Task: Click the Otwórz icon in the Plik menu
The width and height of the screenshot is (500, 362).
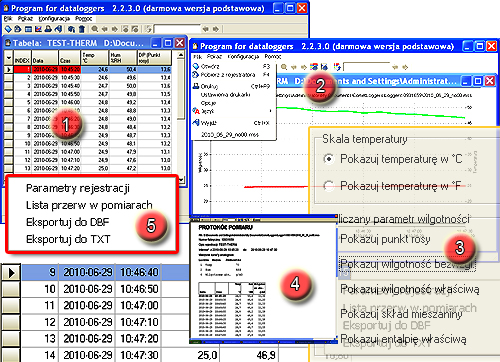Action: pyautogui.click(x=196, y=66)
